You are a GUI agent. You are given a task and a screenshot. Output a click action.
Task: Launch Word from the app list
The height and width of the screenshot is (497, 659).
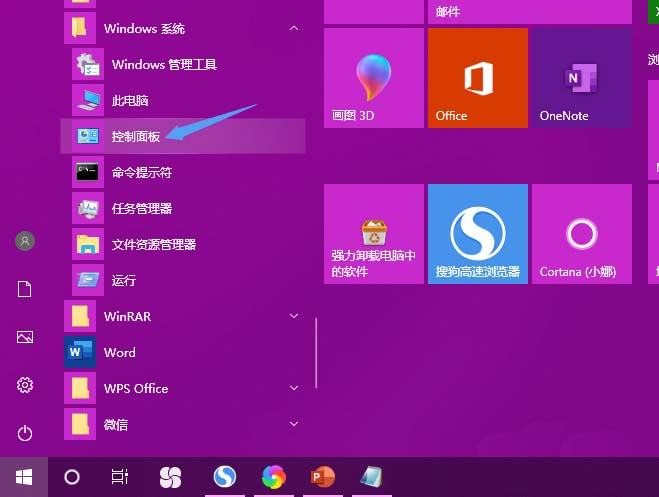pyautogui.click(x=183, y=352)
